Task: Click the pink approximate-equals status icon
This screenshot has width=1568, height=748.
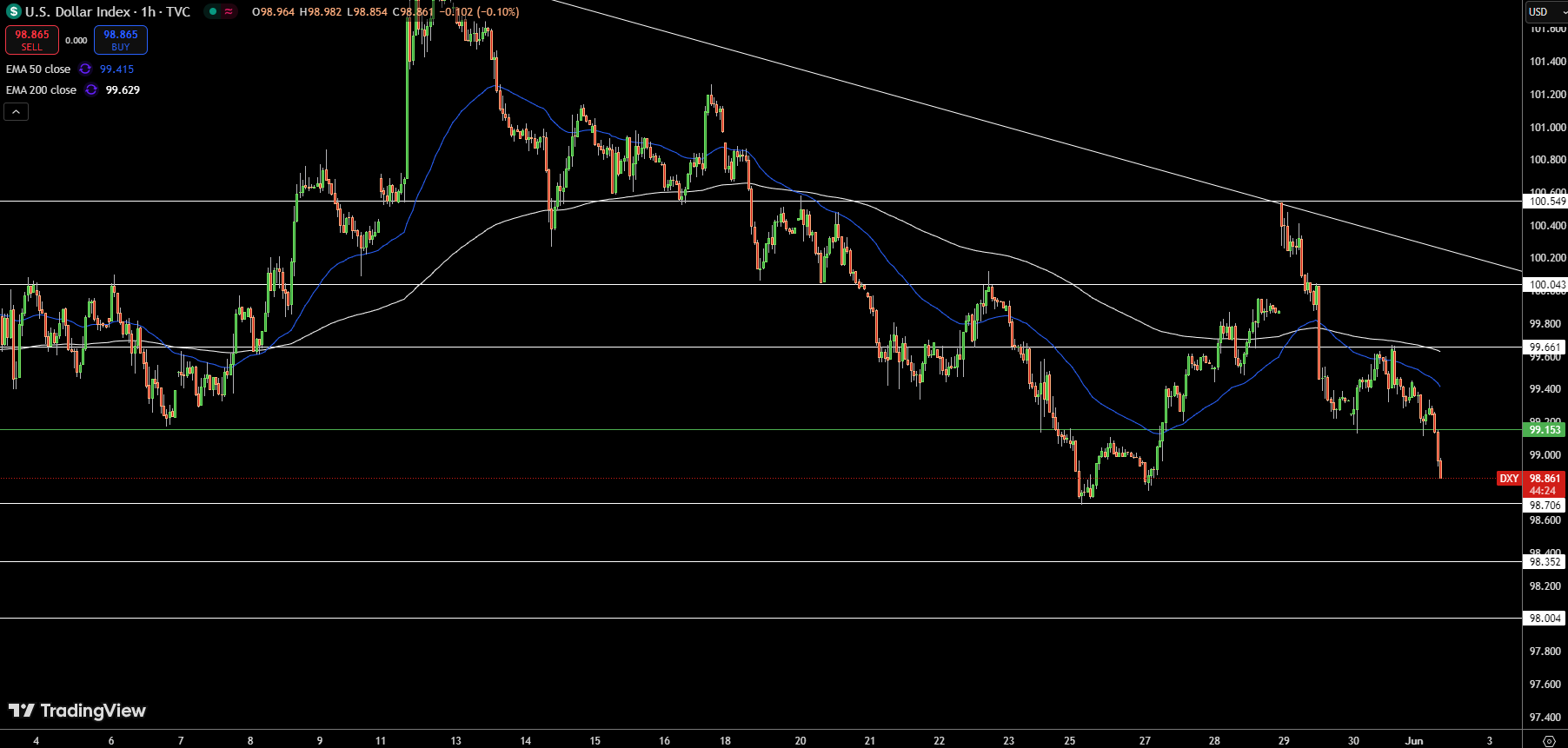Action: click(x=229, y=11)
